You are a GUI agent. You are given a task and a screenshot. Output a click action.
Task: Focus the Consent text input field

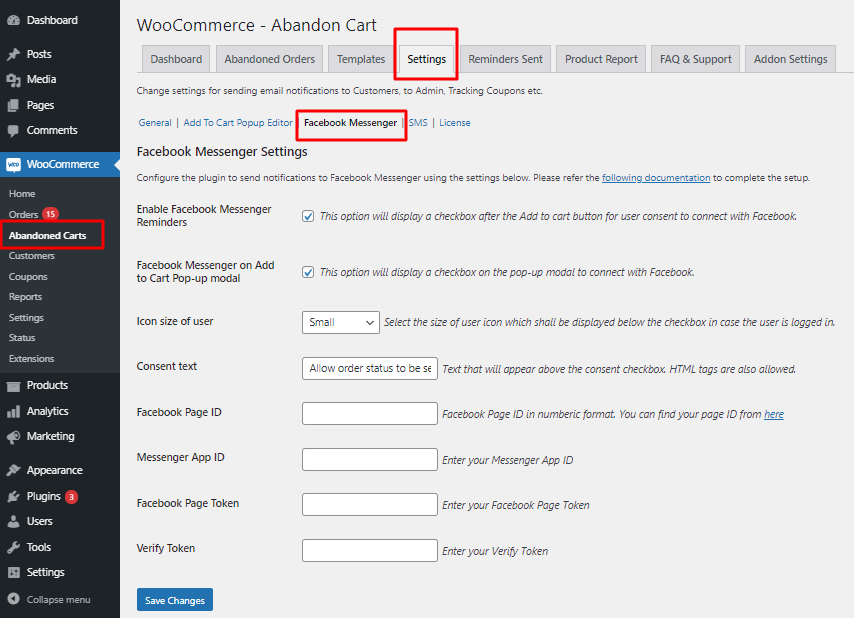tap(370, 369)
